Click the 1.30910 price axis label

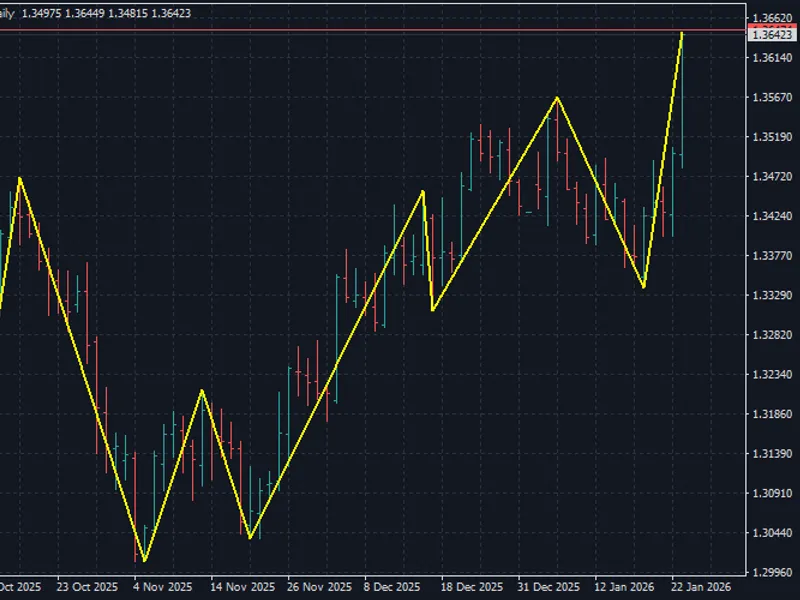click(772, 493)
